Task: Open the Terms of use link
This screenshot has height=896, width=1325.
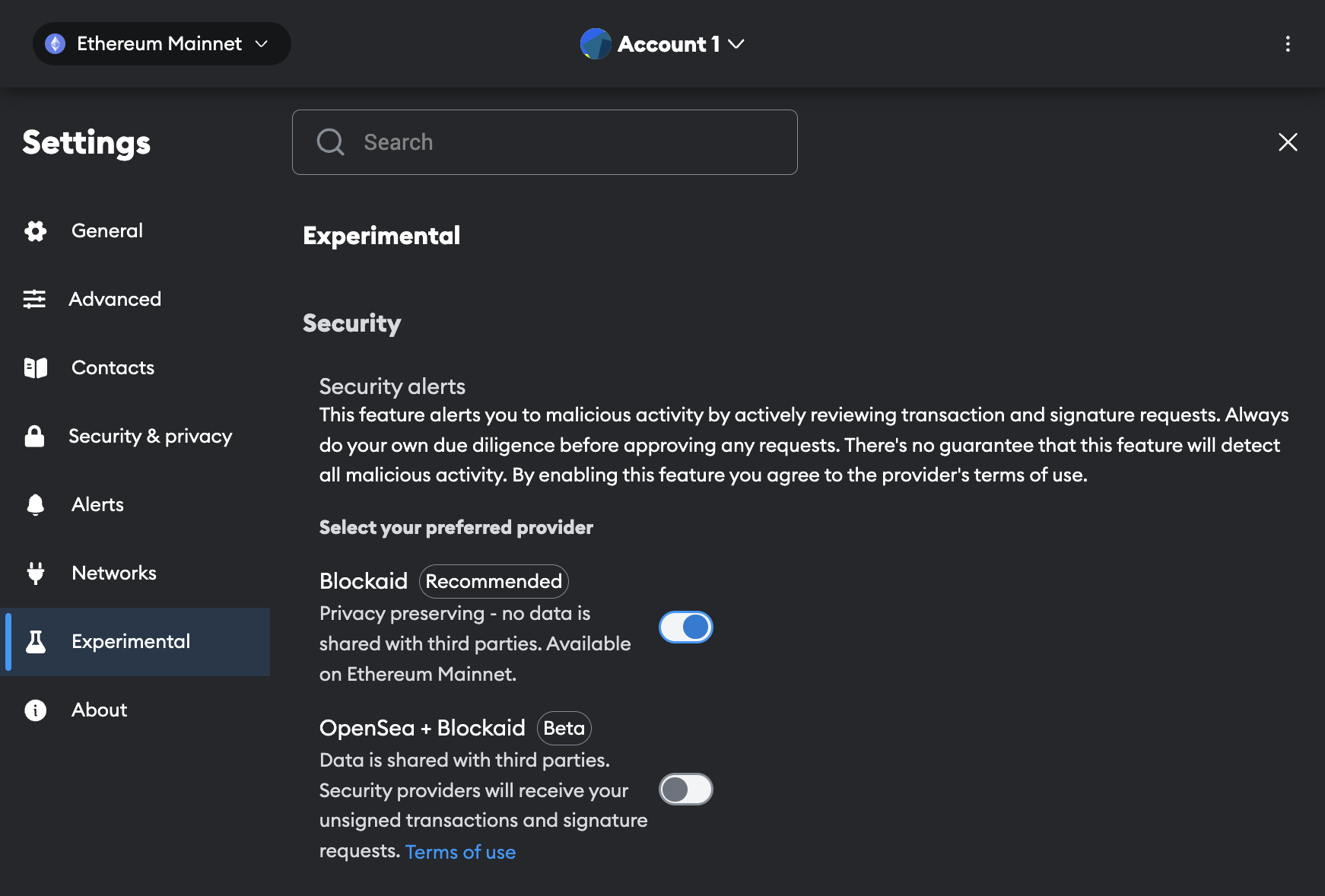Action: click(x=460, y=852)
